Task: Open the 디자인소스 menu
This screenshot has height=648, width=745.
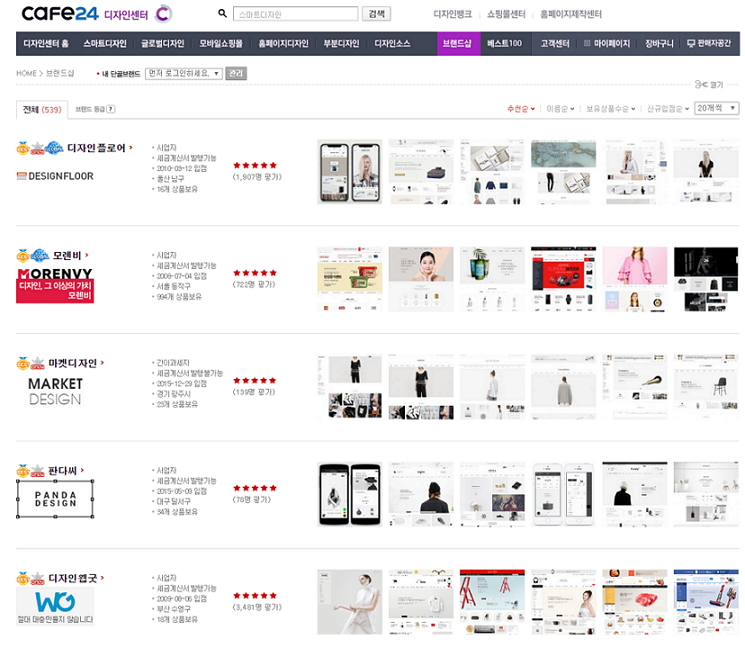Action: pyautogui.click(x=392, y=44)
